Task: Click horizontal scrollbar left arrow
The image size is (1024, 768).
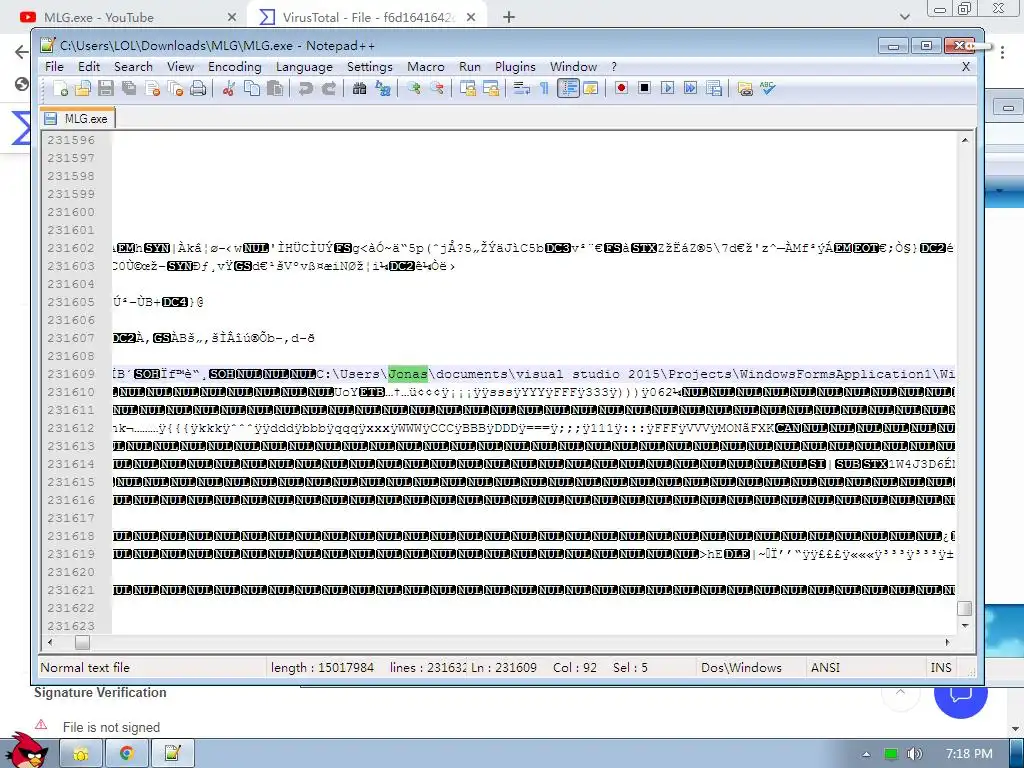Action: 50,642
